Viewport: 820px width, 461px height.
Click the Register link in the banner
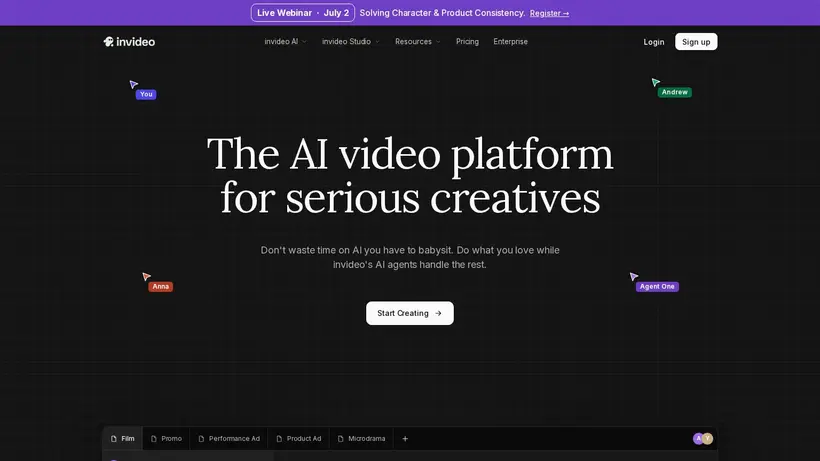pyautogui.click(x=549, y=14)
